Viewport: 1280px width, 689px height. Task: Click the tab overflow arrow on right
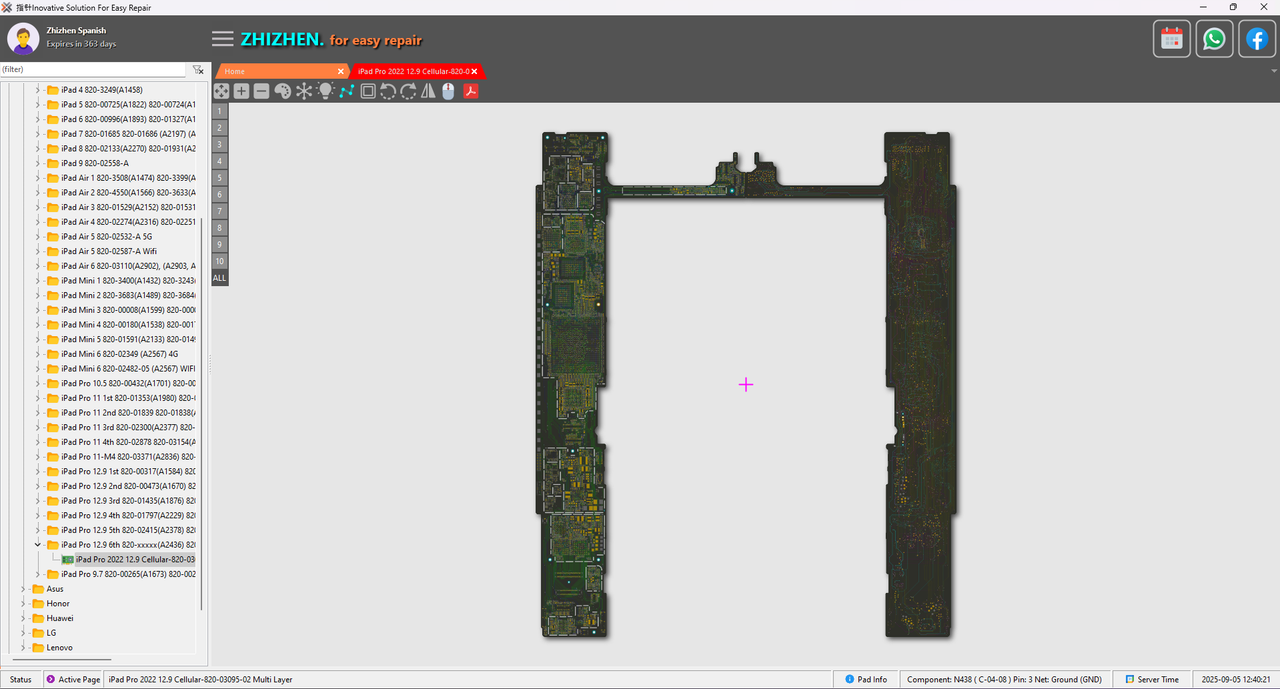[1274, 72]
